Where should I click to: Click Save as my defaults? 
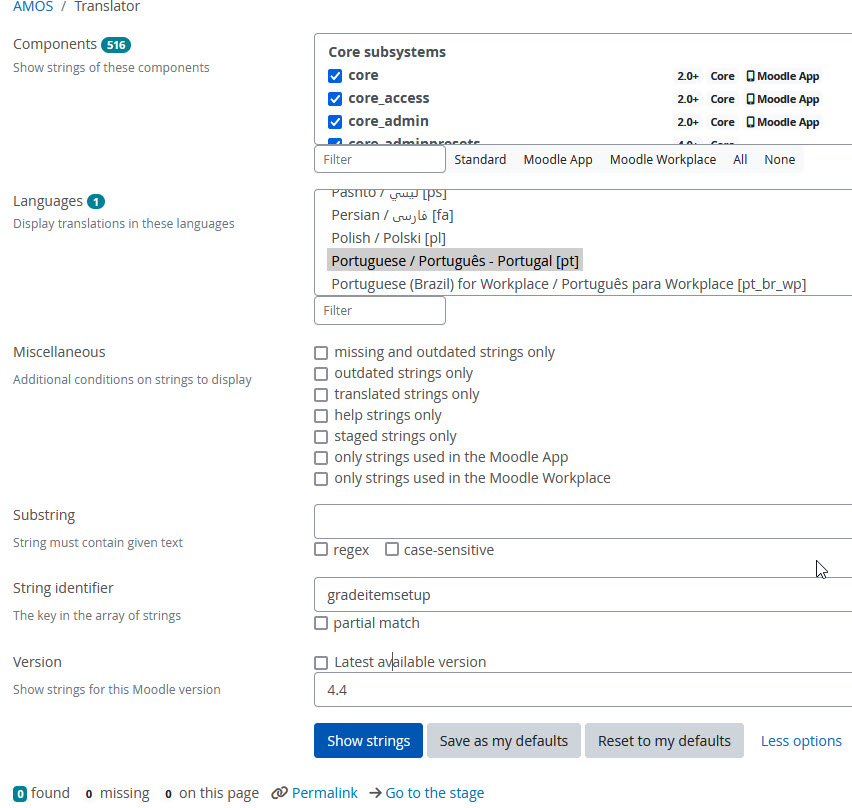(504, 741)
